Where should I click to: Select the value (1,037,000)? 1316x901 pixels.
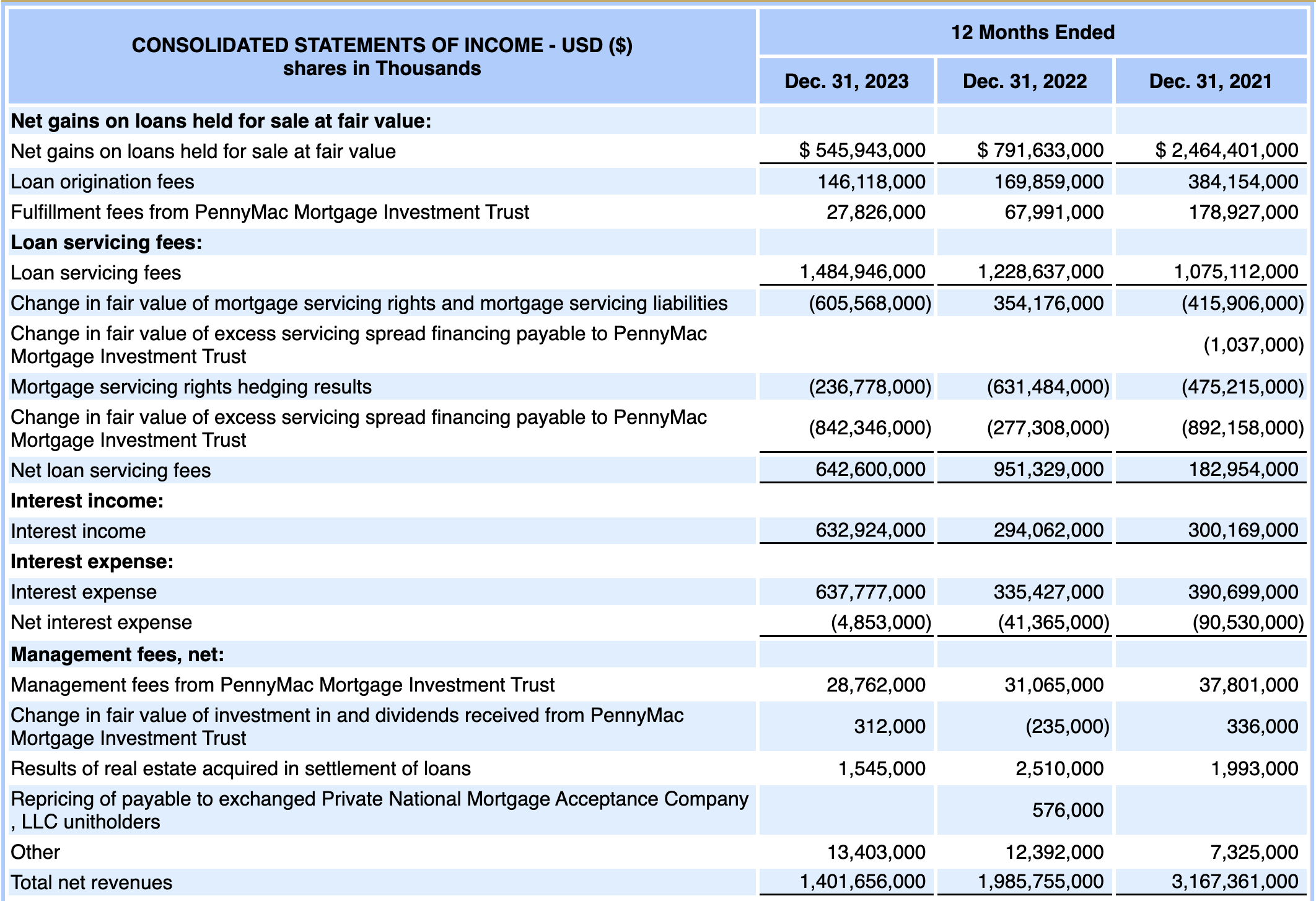tap(1254, 345)
